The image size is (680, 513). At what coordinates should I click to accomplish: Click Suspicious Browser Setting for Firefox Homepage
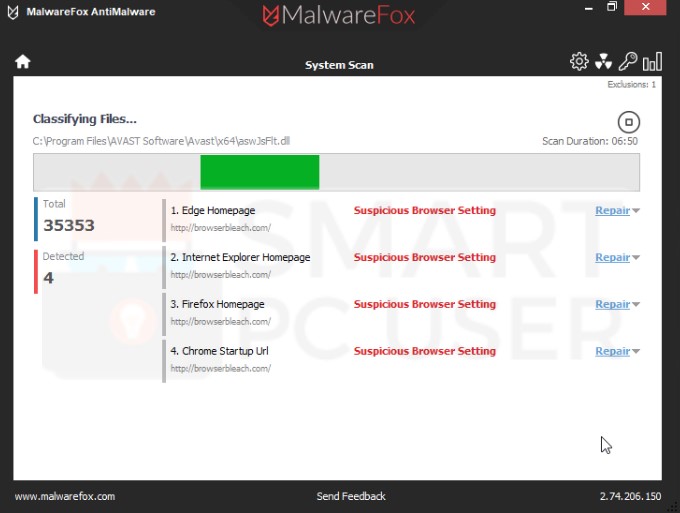click(x=425, y=304)
